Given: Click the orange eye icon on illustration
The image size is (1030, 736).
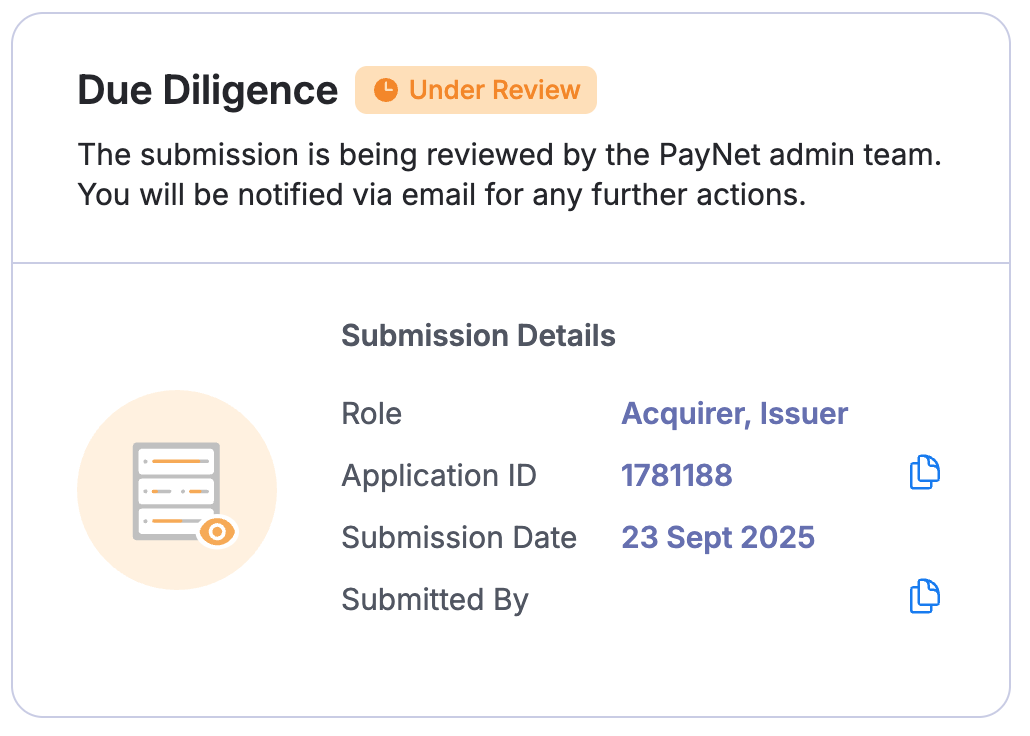Looking at the screenshot, I should pyautogui.click(x=217, y=531).
